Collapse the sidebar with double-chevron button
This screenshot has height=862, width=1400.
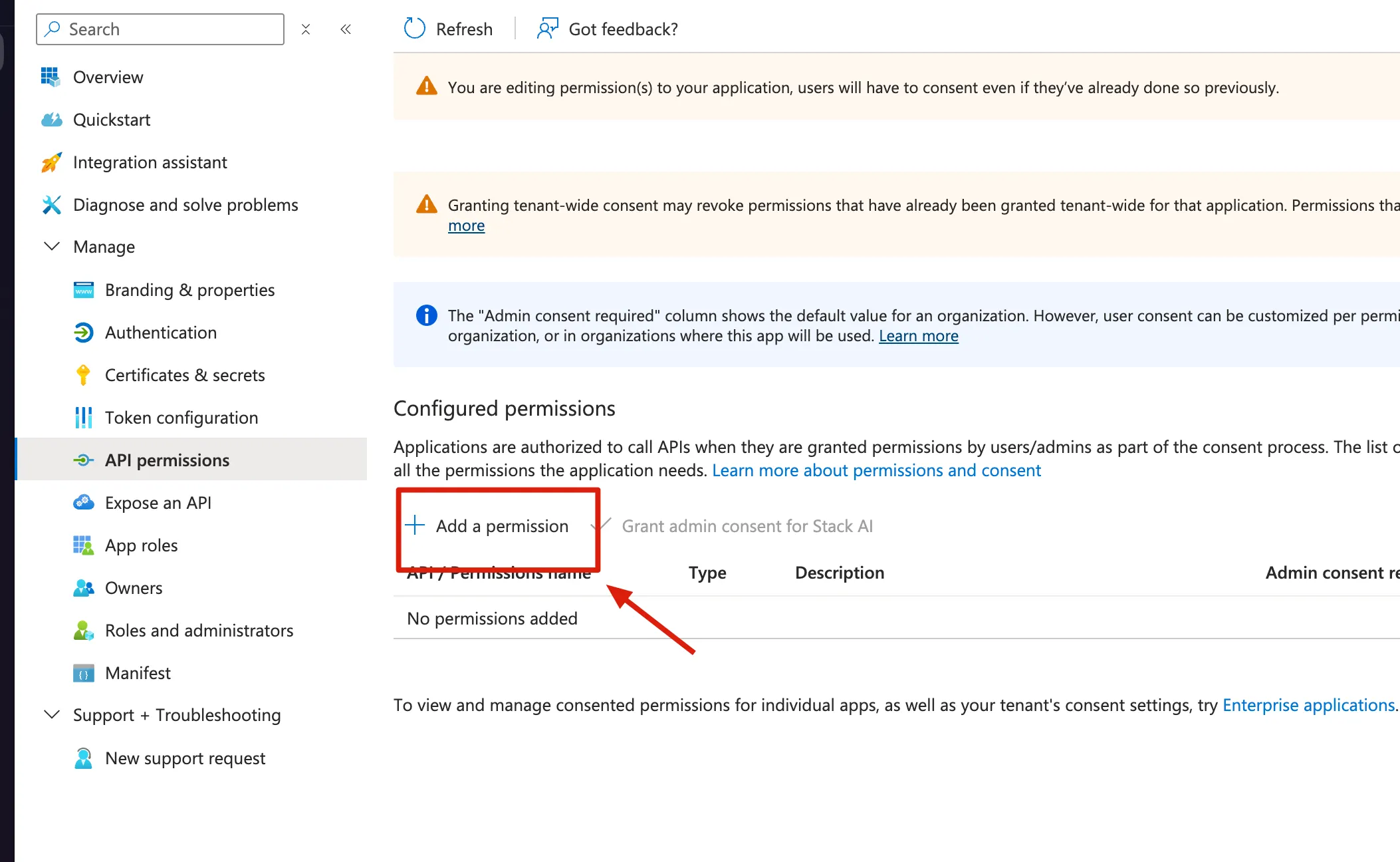pyautogui.click(x=346, y=29)
